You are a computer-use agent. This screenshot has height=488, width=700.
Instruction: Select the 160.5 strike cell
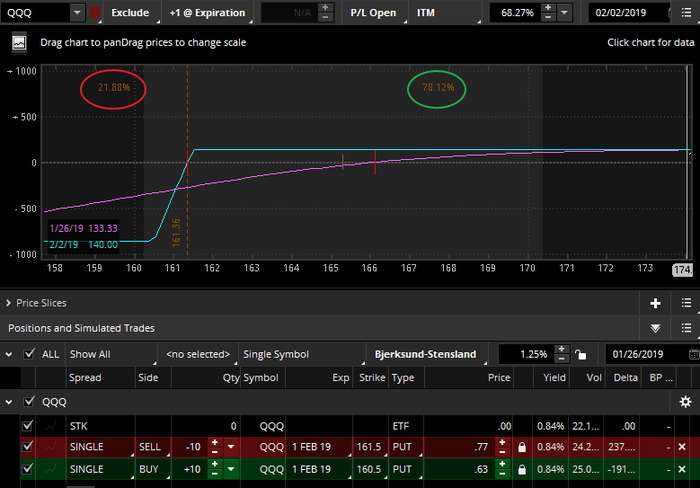click(x=370, y=469)
